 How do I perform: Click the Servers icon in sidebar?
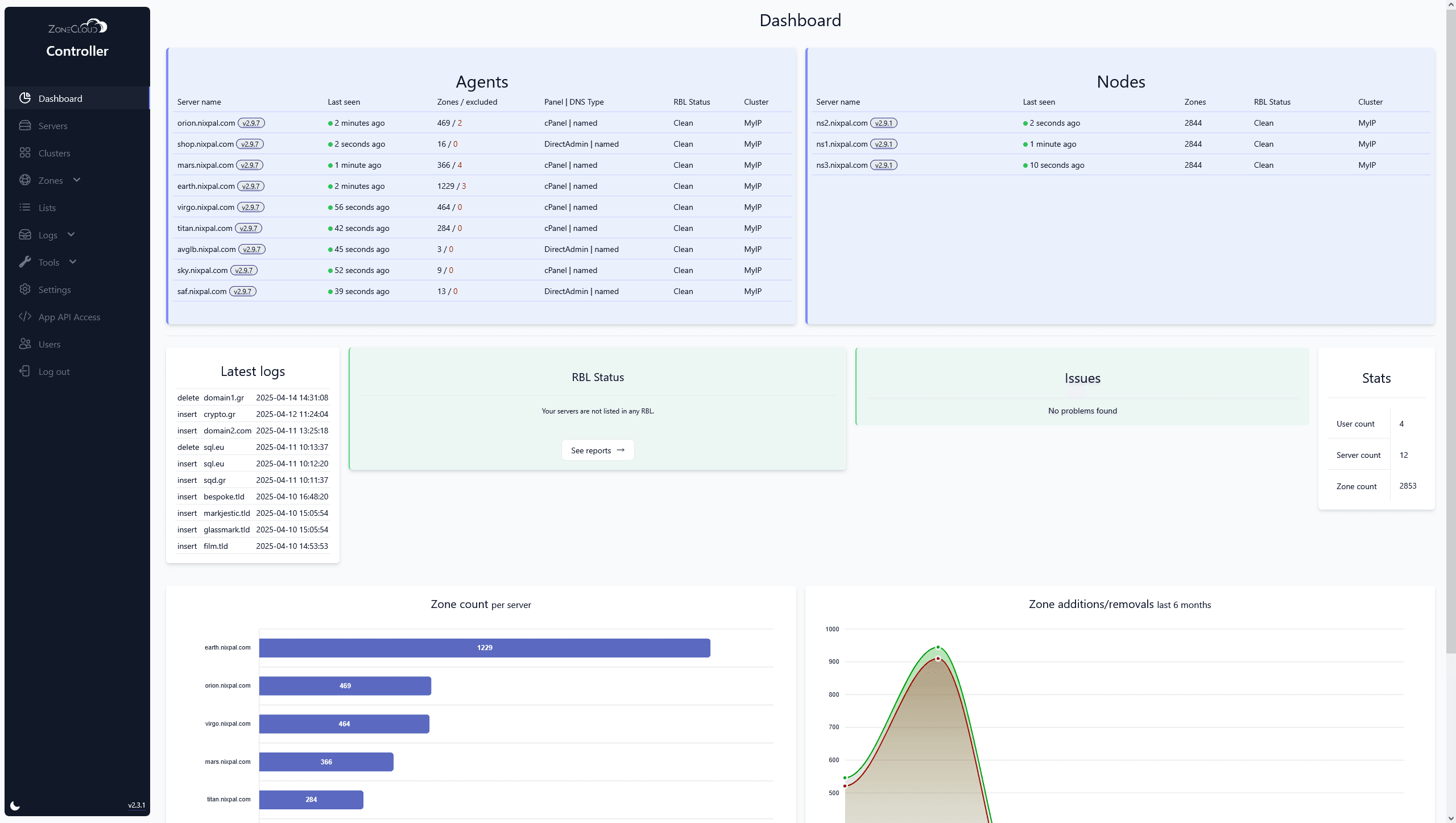(25, 125)
